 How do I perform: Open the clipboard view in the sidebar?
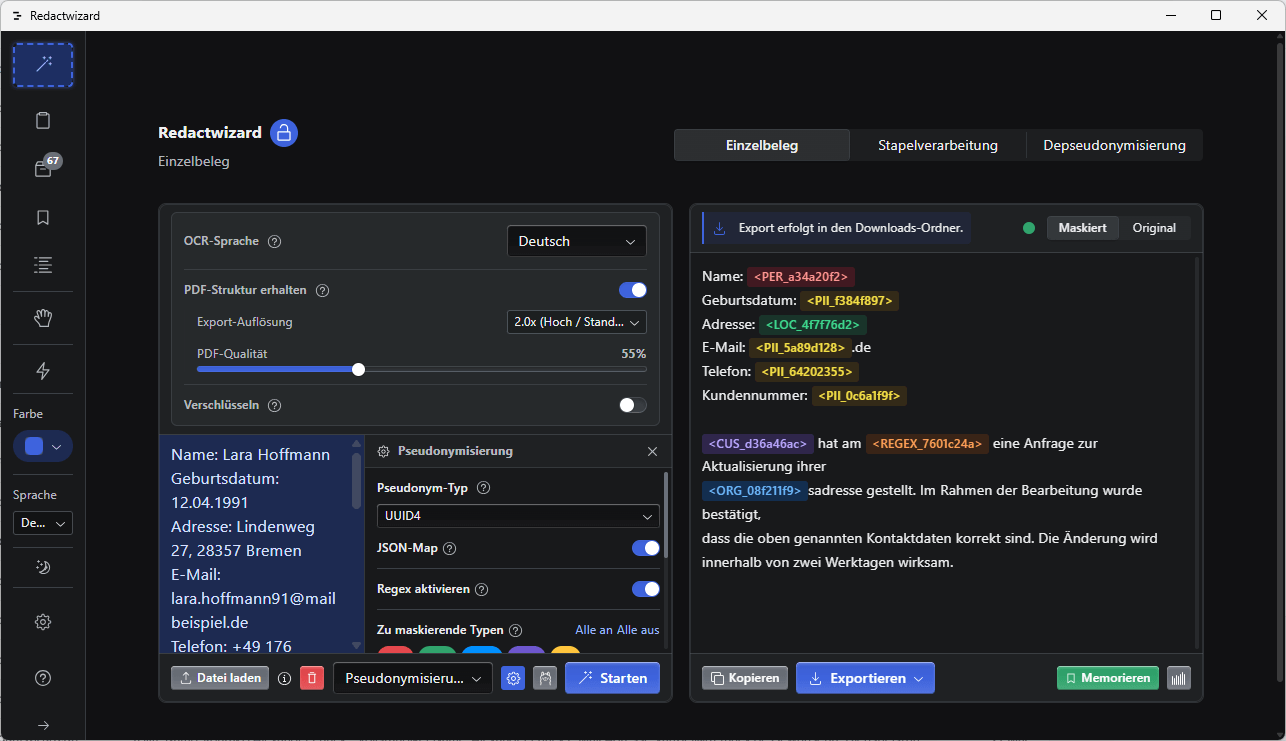(43, 121)
